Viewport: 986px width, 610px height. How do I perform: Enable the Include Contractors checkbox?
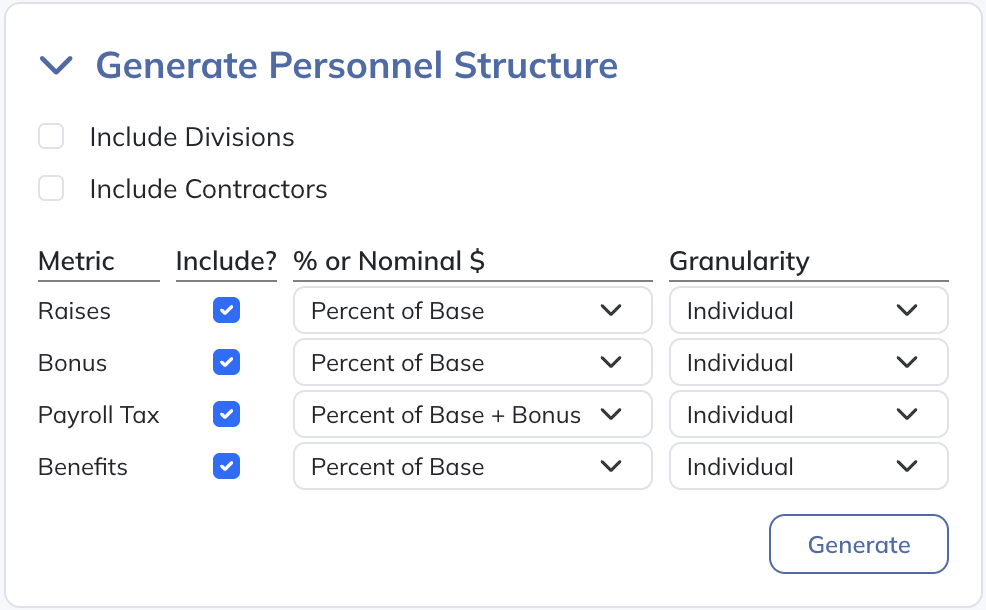tap(51, 189)
